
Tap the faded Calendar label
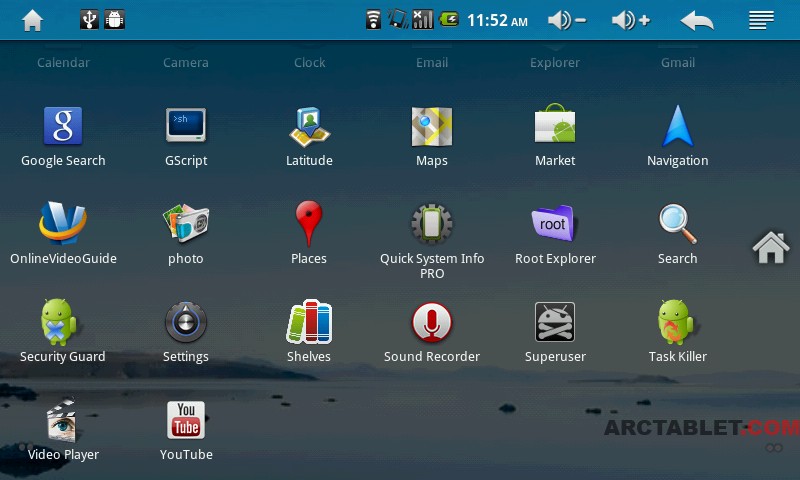pos(63,63)
